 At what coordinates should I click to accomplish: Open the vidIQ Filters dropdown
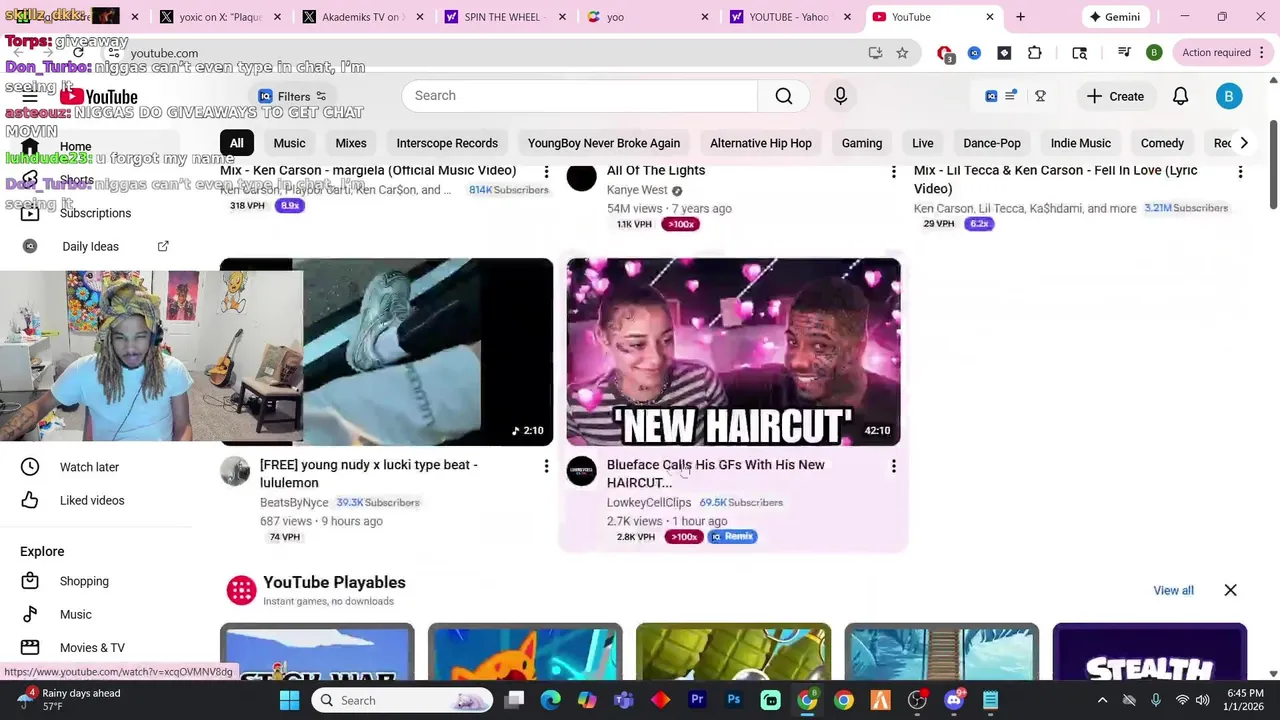[x=292, y=96]
